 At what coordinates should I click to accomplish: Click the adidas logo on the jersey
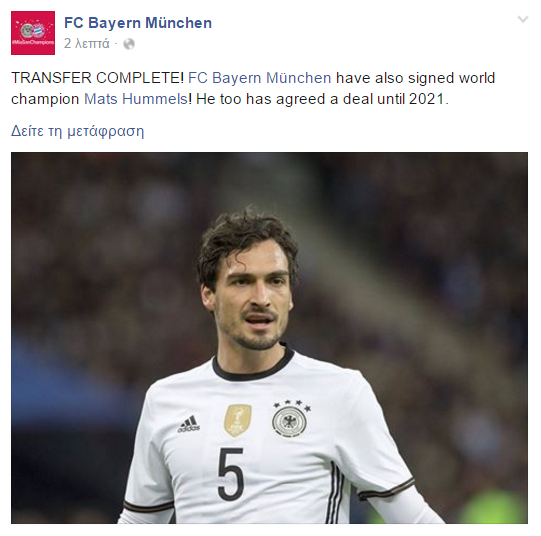point(189,424)
